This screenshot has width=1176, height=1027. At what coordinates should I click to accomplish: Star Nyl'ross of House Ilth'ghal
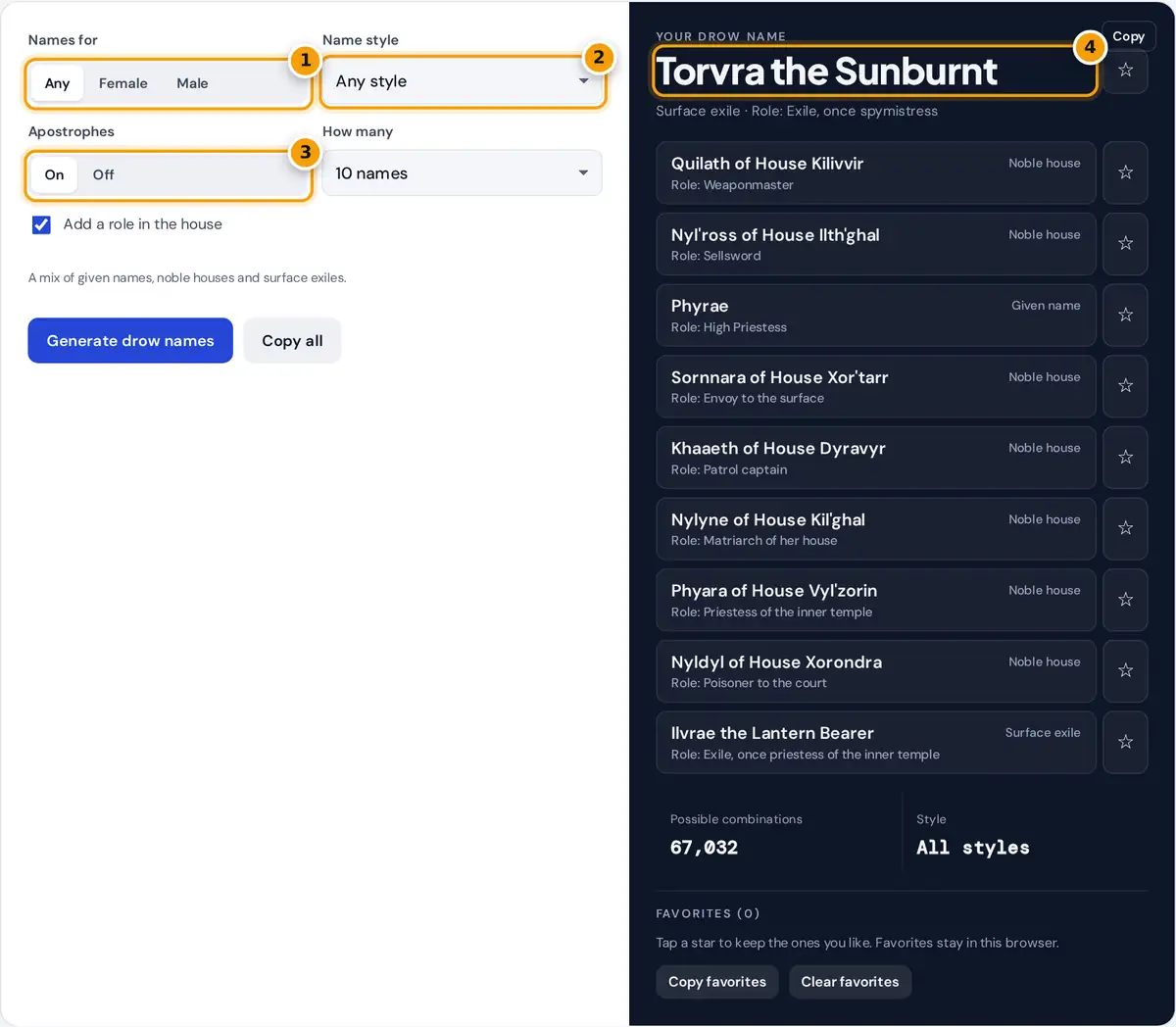(1125, 244)
